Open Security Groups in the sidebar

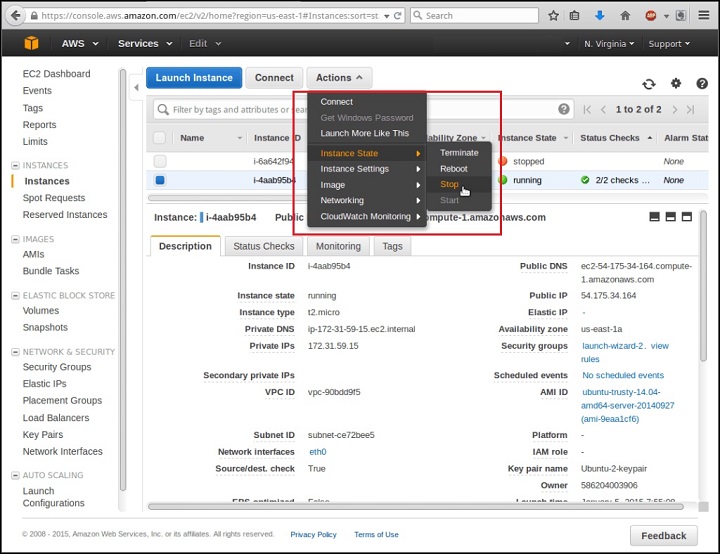57,367
